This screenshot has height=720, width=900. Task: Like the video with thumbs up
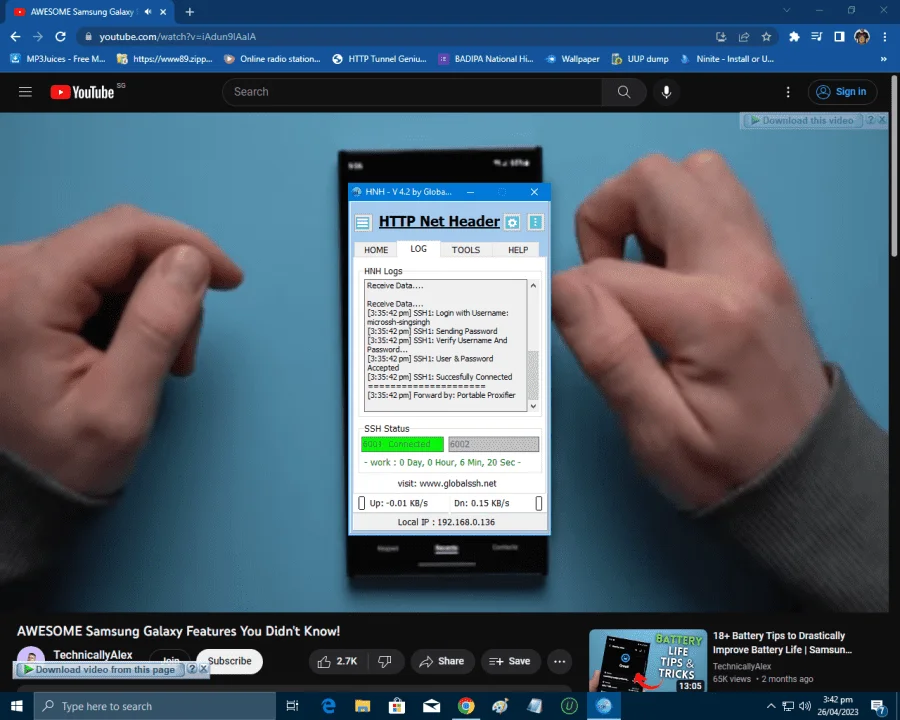(338, 661)
